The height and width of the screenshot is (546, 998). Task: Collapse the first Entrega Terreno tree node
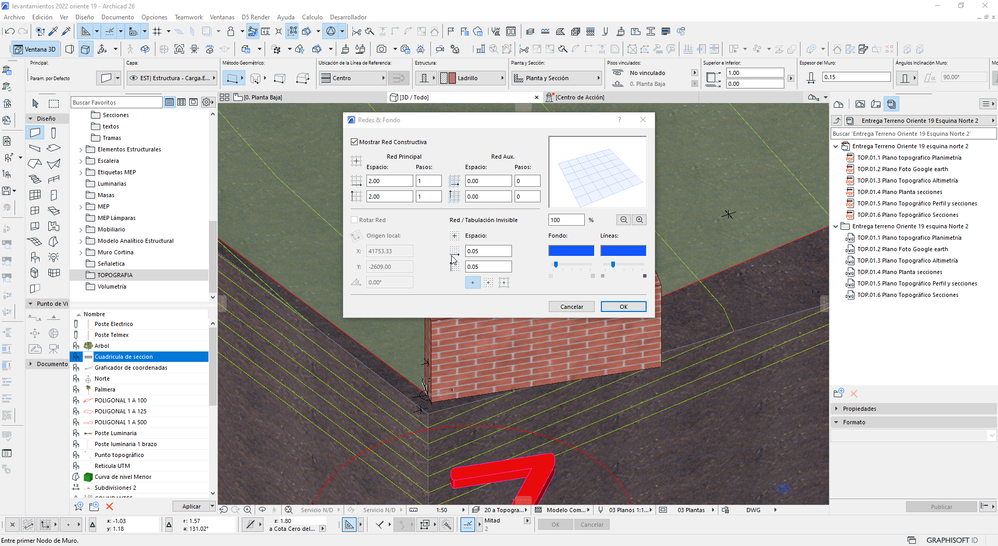tap(836, 146)
